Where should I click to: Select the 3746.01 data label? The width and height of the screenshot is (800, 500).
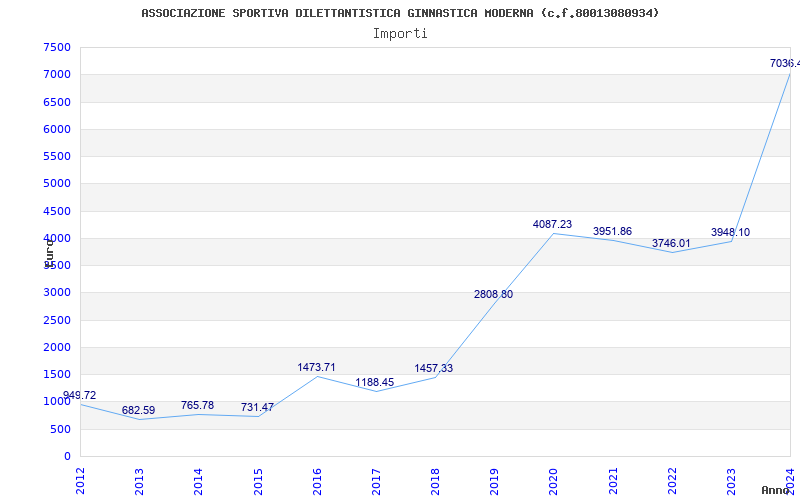click(x=671, y=243)
